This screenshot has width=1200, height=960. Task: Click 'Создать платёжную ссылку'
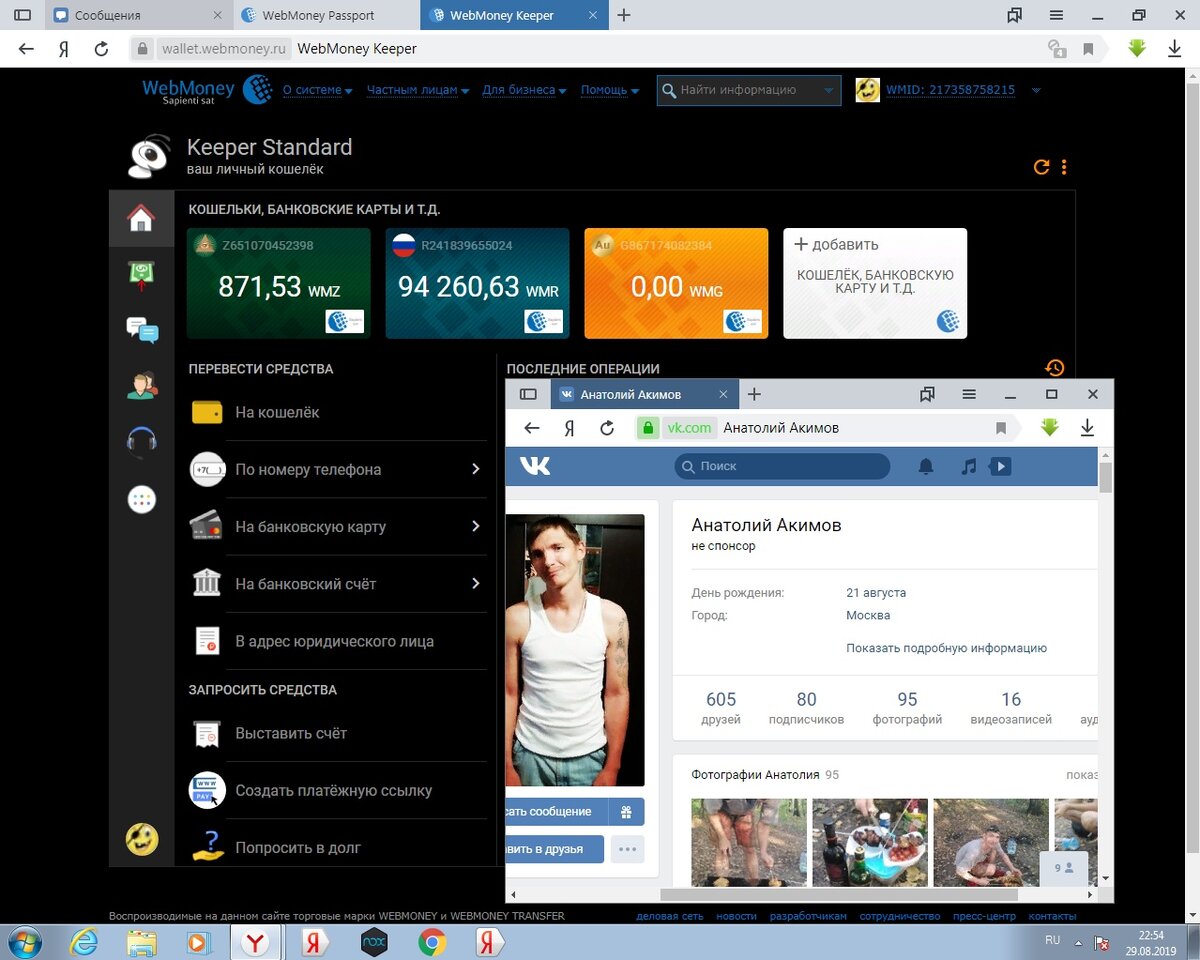[x=338, y=790]
